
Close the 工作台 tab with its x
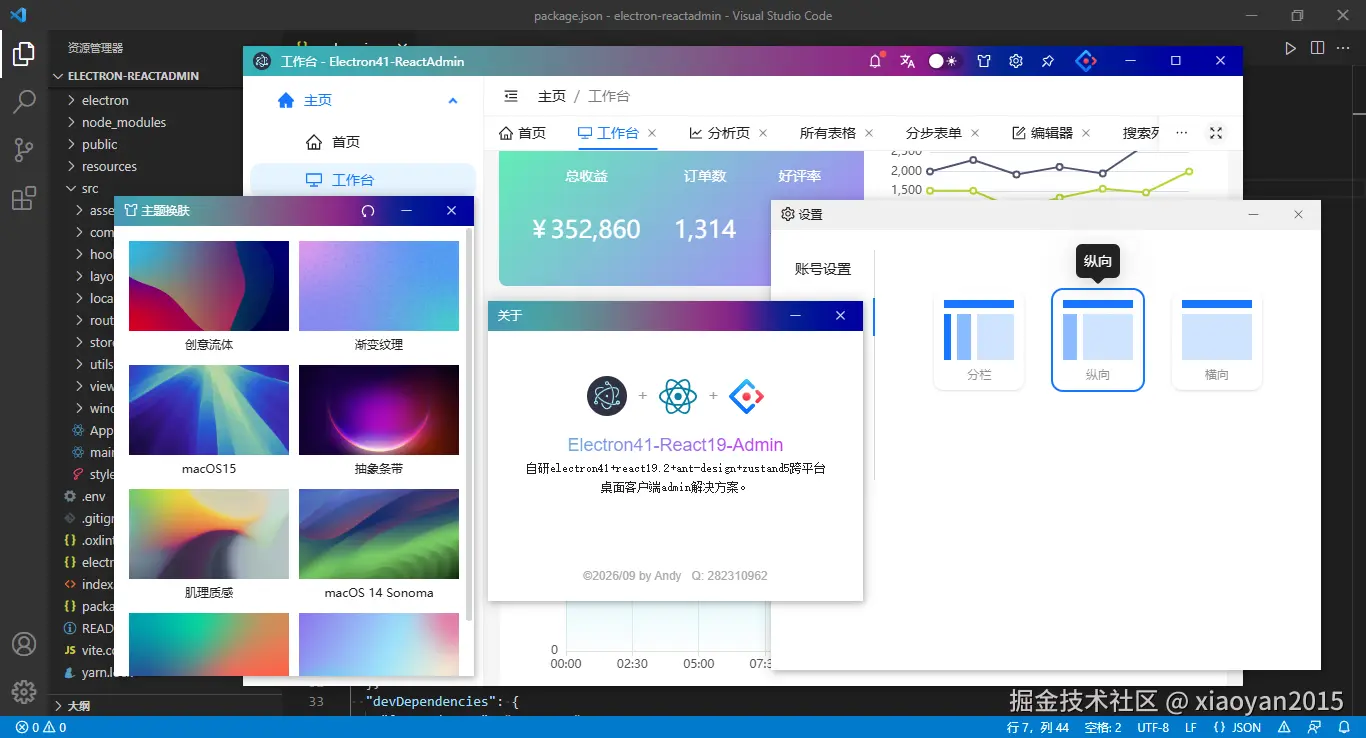[x=652, y=133]
